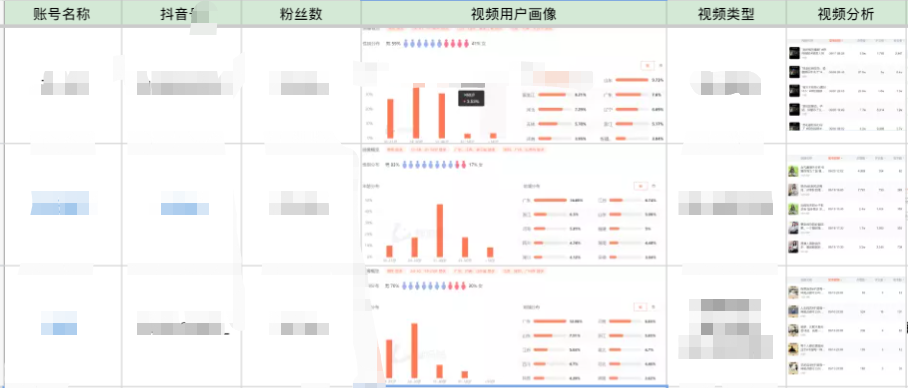Viewport: 908px width, 388px height.
Task: Click the orange-outlined toggle button in the third row chart
Action: pyautogui.click(x=640, y=307)
